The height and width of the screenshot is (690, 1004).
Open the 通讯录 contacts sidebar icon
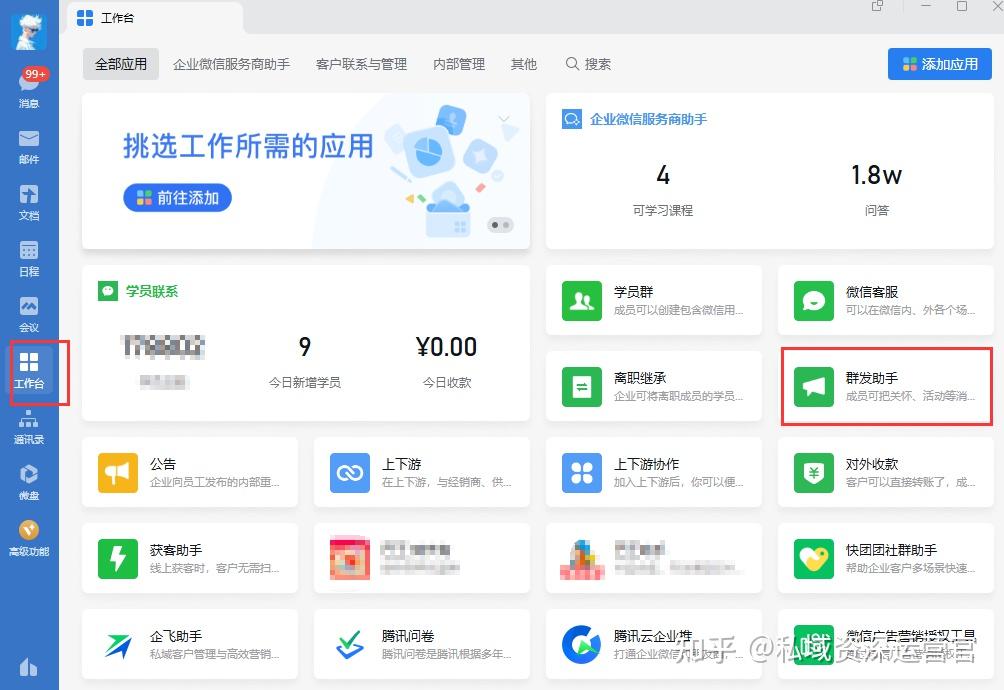coord(29,427)
